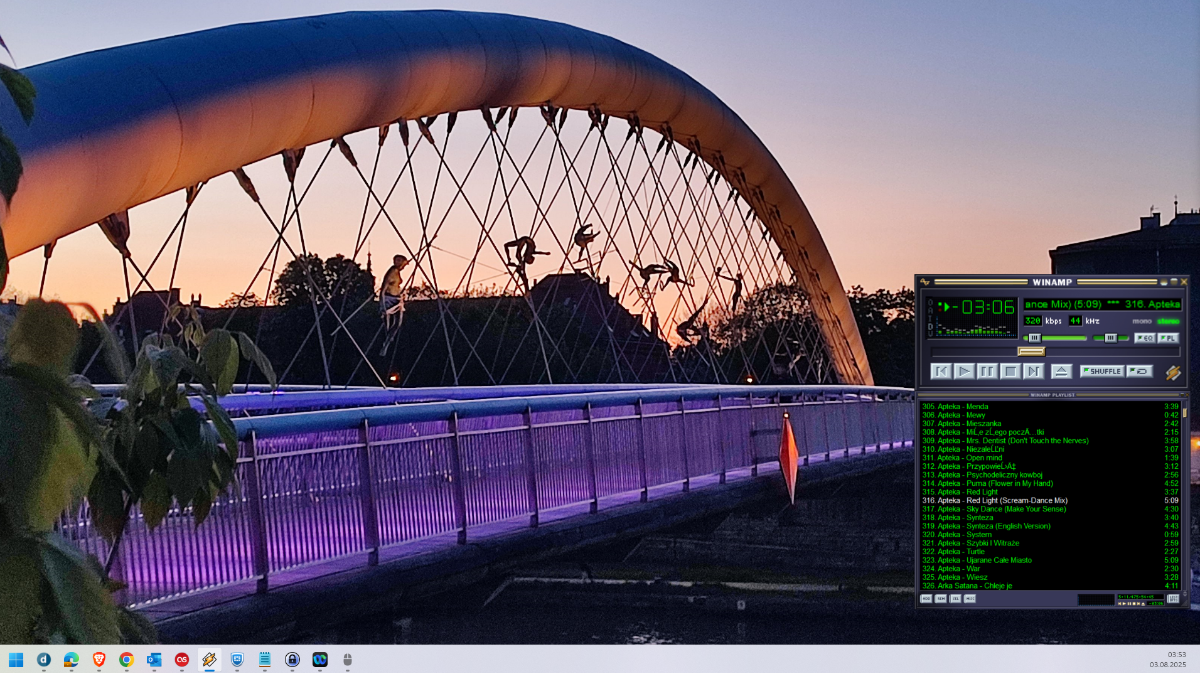This screenshot has width=1200, height=673.
Task: Open the playlist MISC menu button
Action: [970, 598]
